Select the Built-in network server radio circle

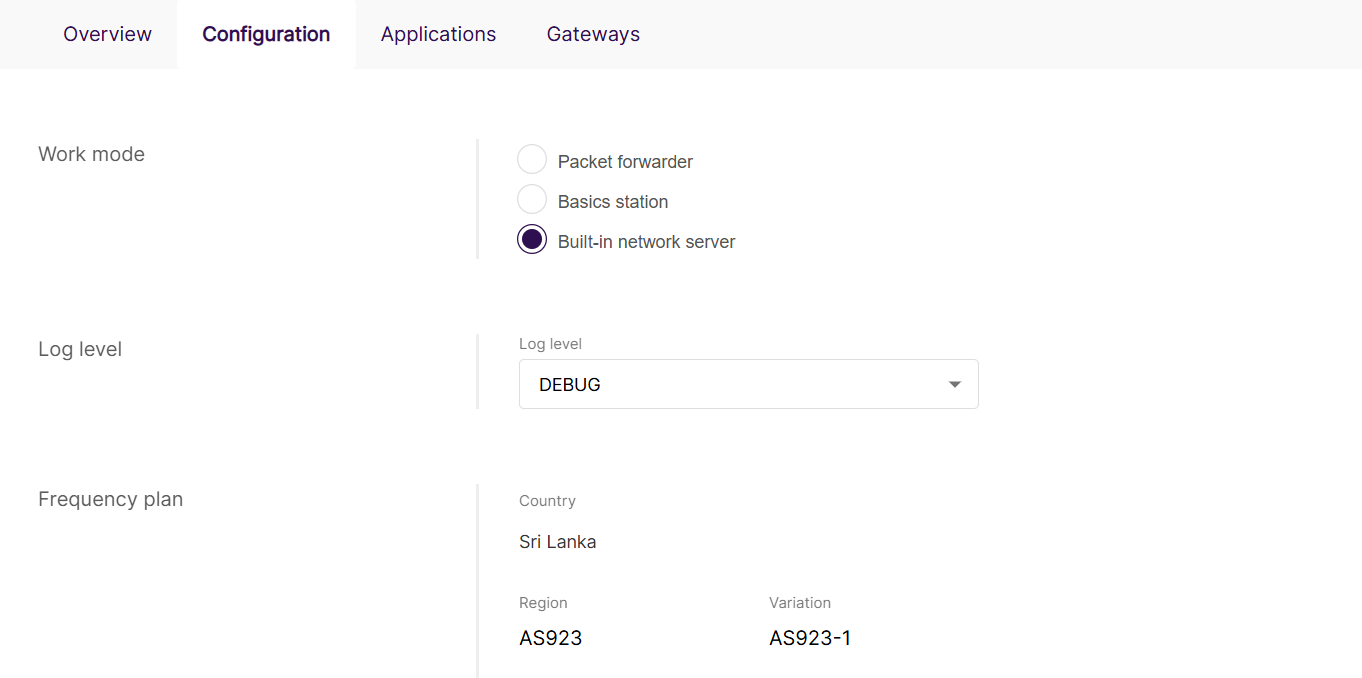click(532, 240)
